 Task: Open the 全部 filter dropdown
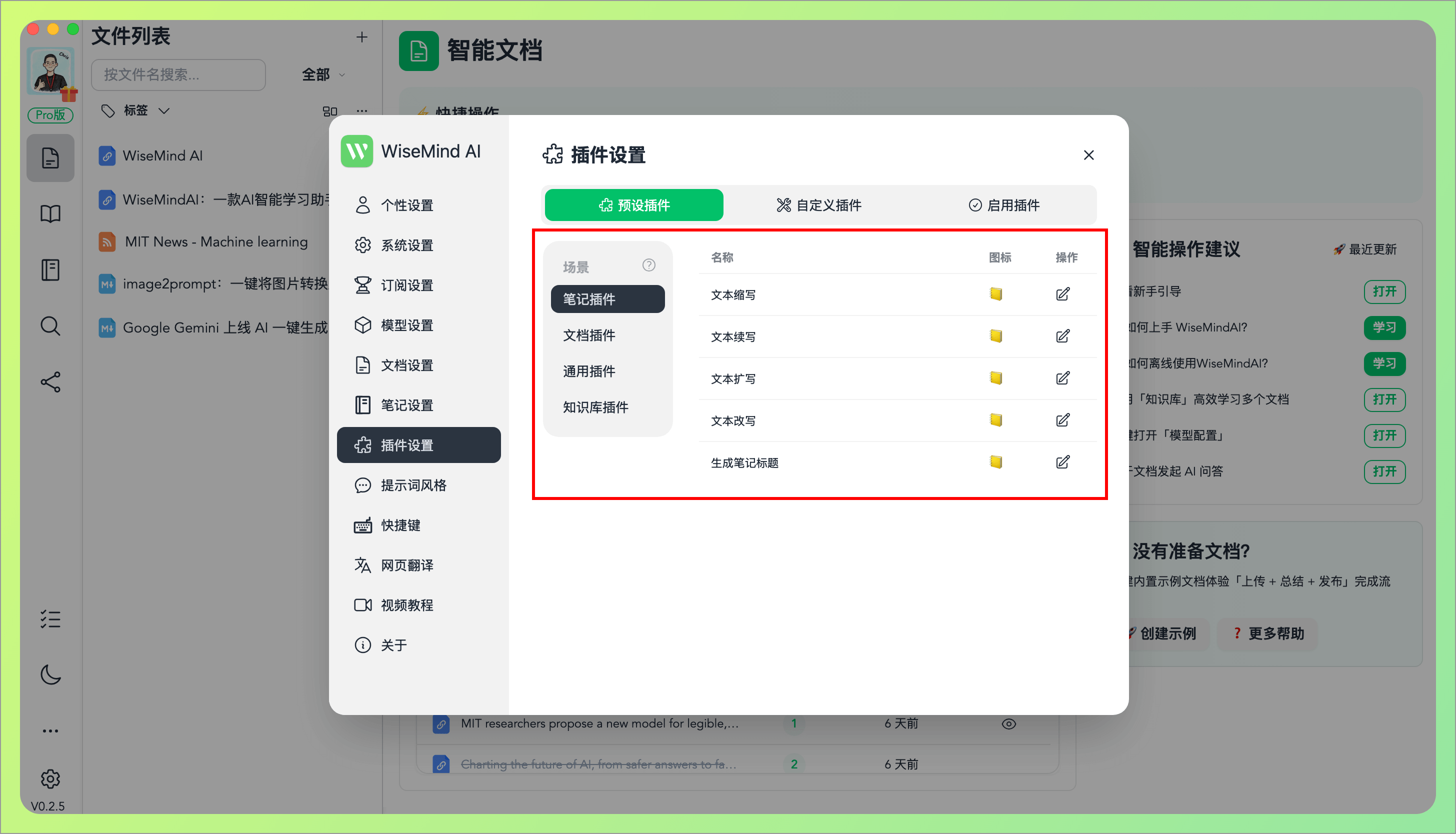pyautogui.click(x=322, y=74)
